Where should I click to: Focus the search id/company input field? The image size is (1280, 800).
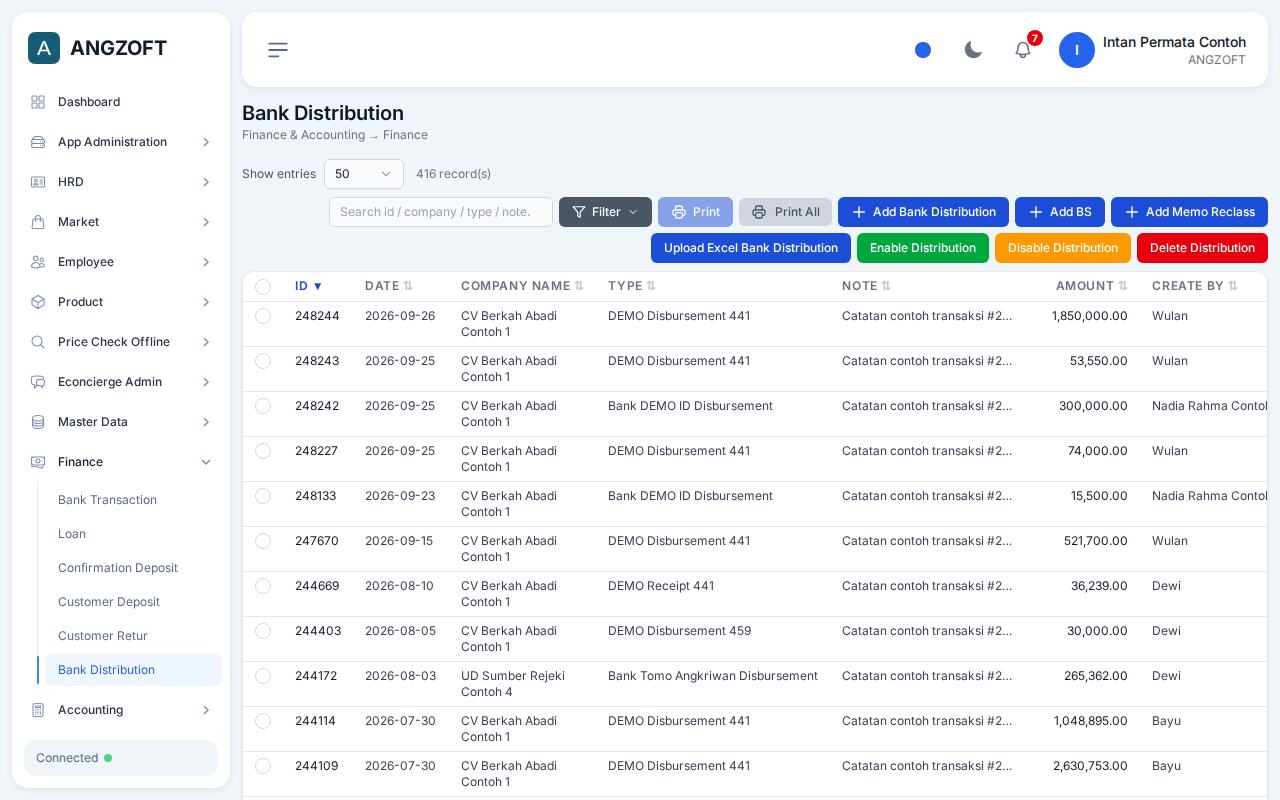coord(441,212)
